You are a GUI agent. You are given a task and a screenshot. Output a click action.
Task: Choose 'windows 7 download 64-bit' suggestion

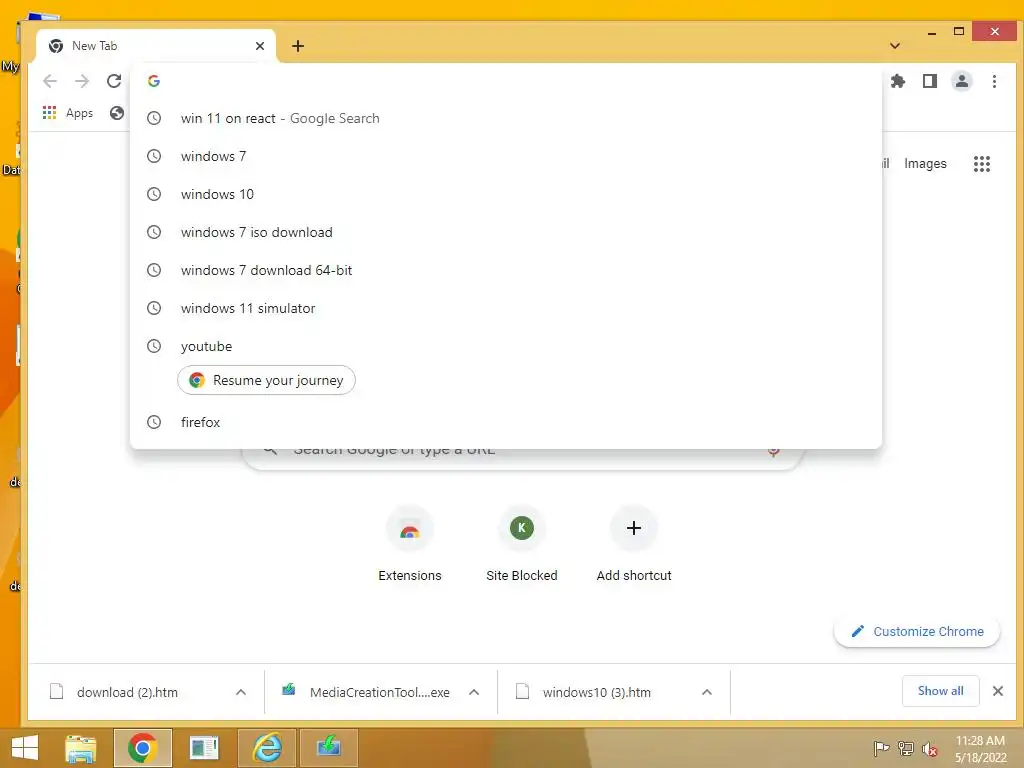pyautogui.click(x=506, y=270)
